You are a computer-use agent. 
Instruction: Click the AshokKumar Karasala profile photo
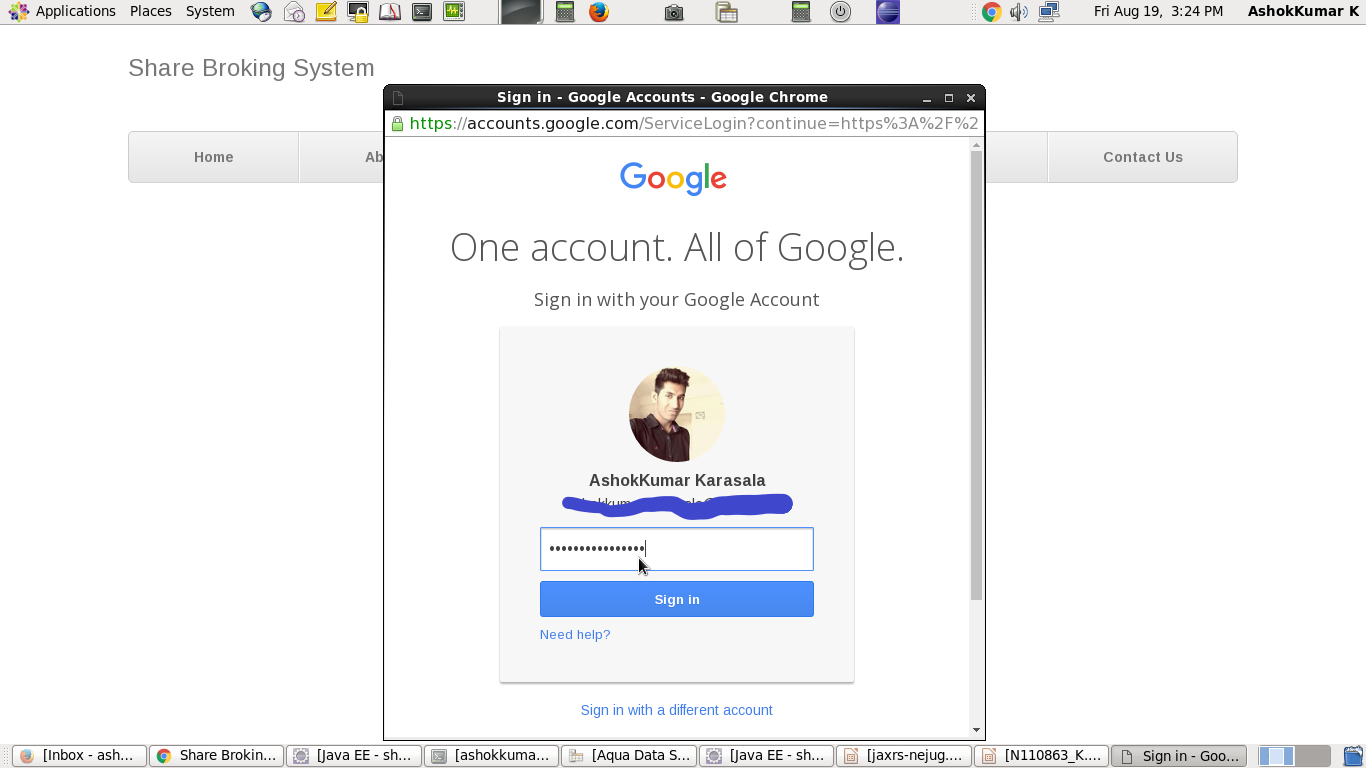(x=677, y=414)
